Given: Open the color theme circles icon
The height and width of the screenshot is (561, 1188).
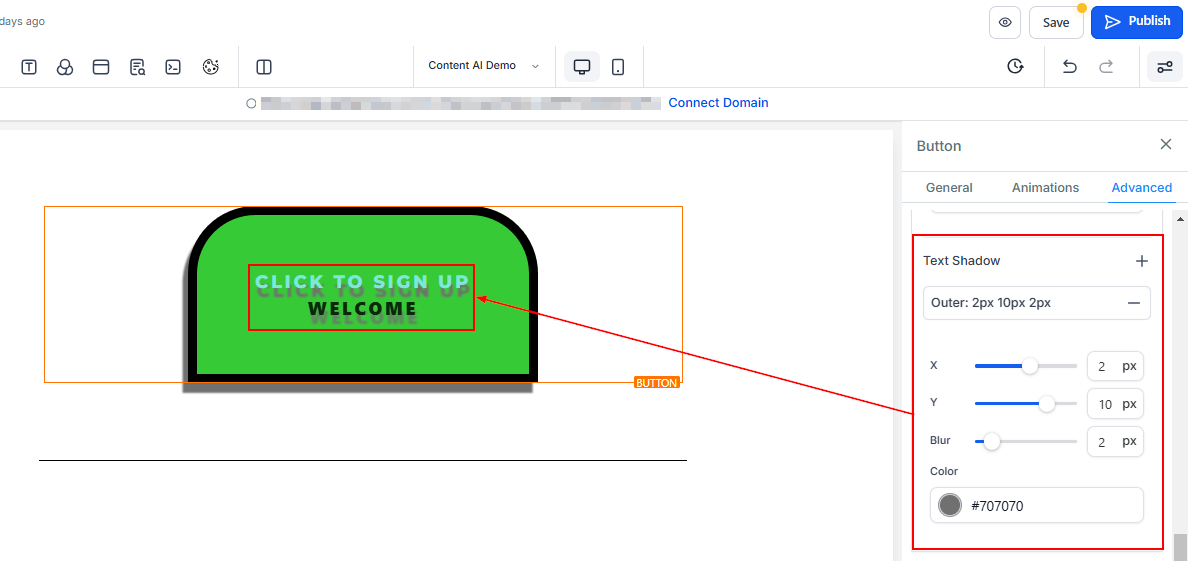Looking at the screenshot, I should pos(65,67).
